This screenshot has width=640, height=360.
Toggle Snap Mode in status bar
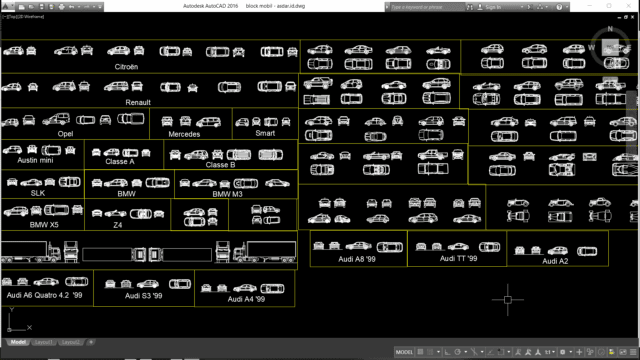(x=429, y=352)
